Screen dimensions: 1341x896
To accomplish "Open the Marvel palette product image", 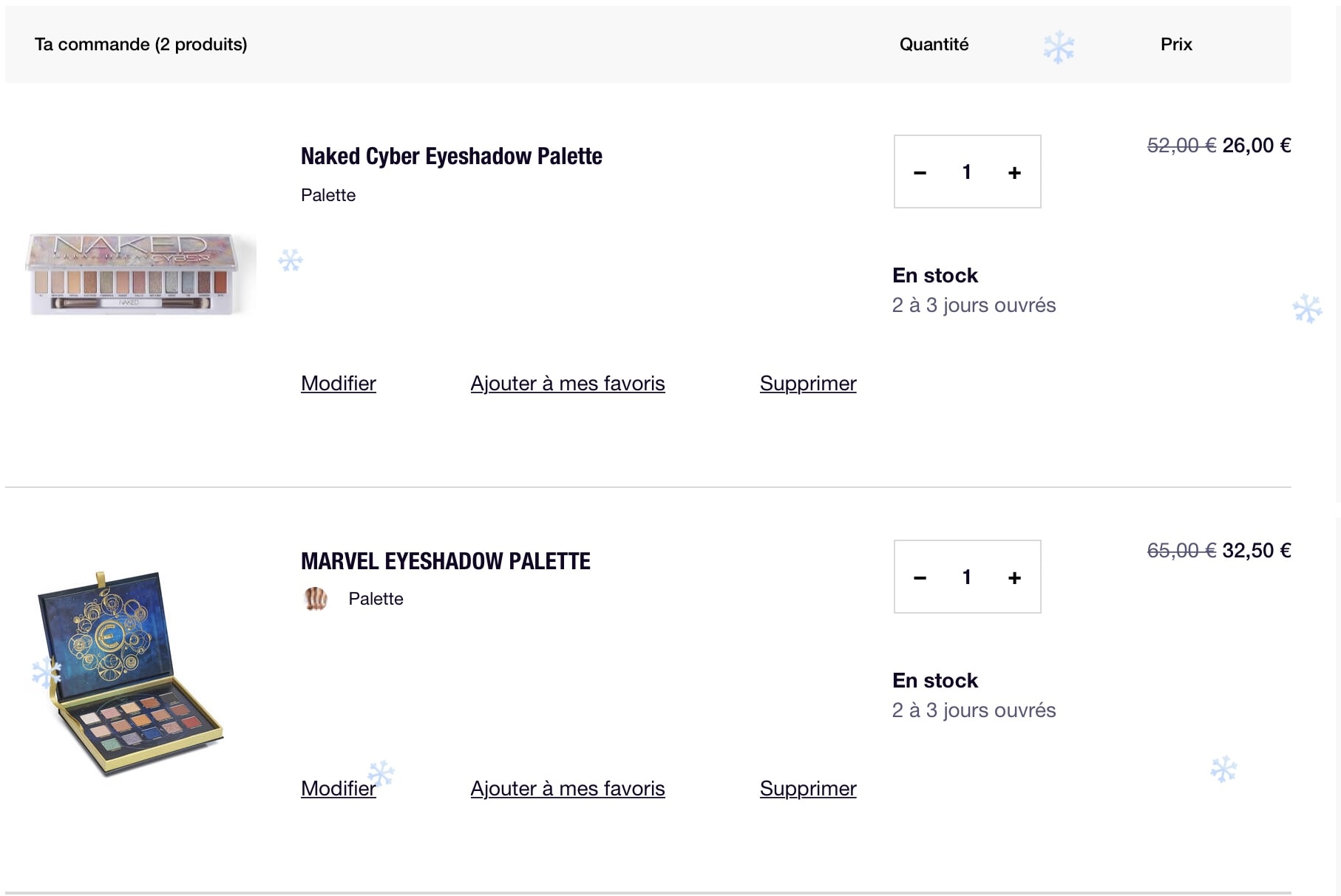I will (129, 673).
